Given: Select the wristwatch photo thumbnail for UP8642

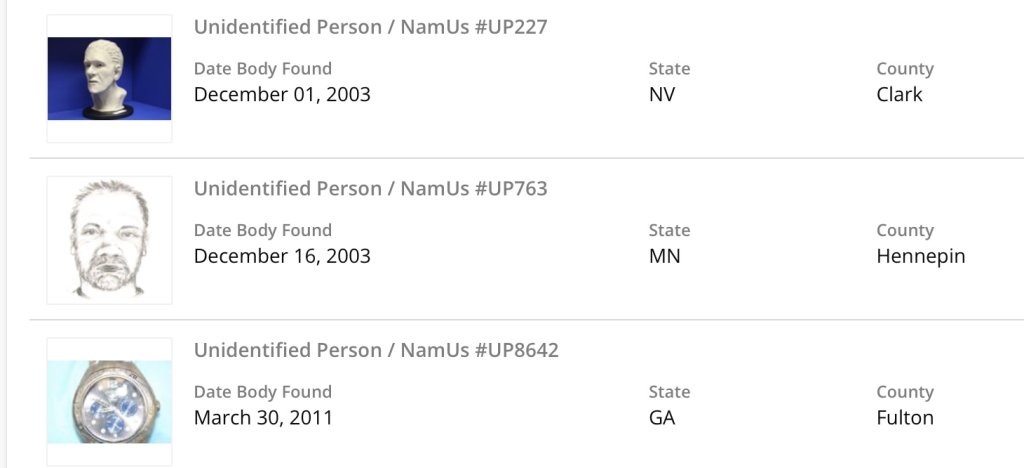Looking at the screenshot, I should point(109,401).
